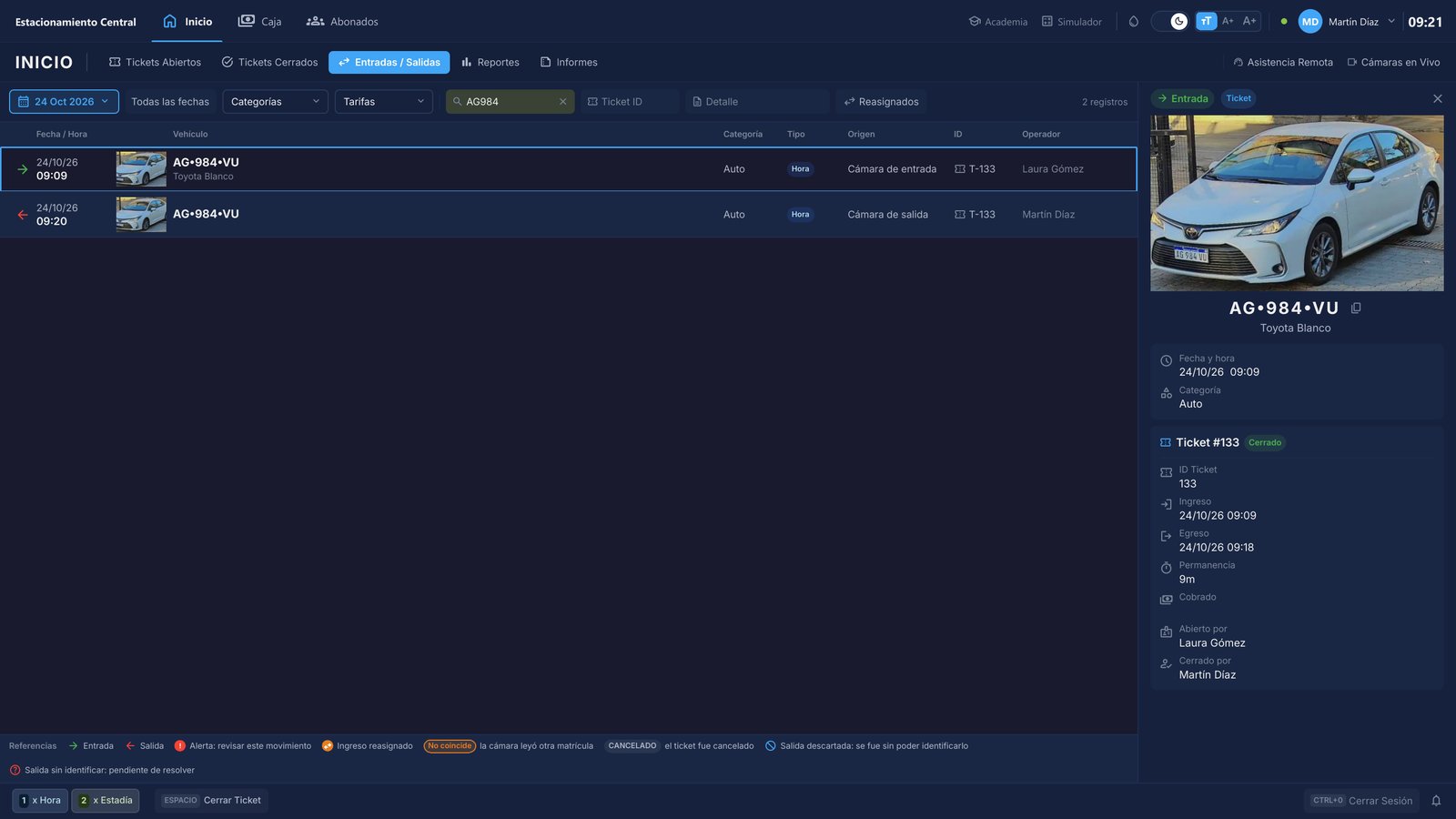Screen dimensions: 1456x819
Task: Open the Reportes section
Action: (490, 62)
